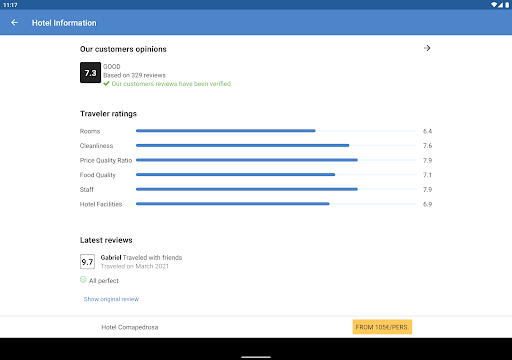Tap the 6.9 Hotel Facilities score value
Image resolution: width=512 pixels, height=360 pixels.
pos(427,204)
